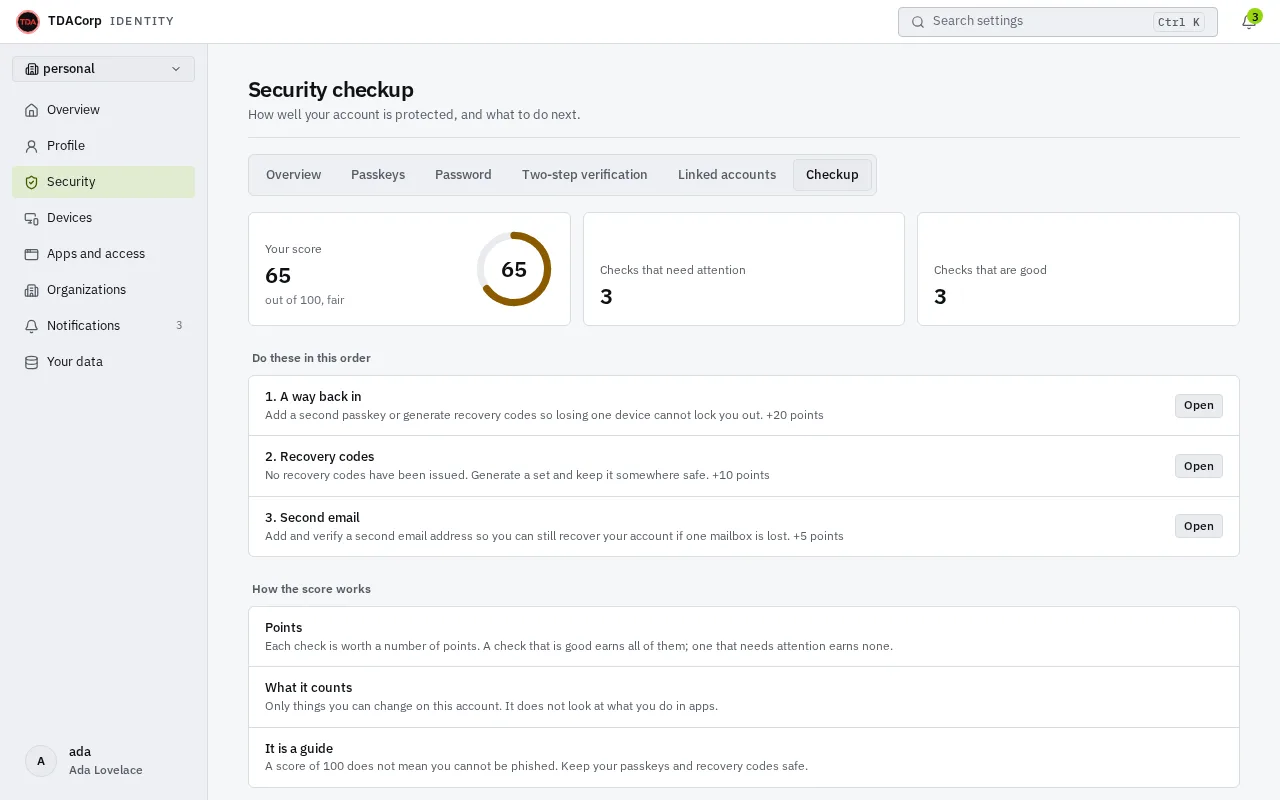The image size is (1280, 800).
Task: Click the 'What it counts' row
Action: click(x=744, y=697)
